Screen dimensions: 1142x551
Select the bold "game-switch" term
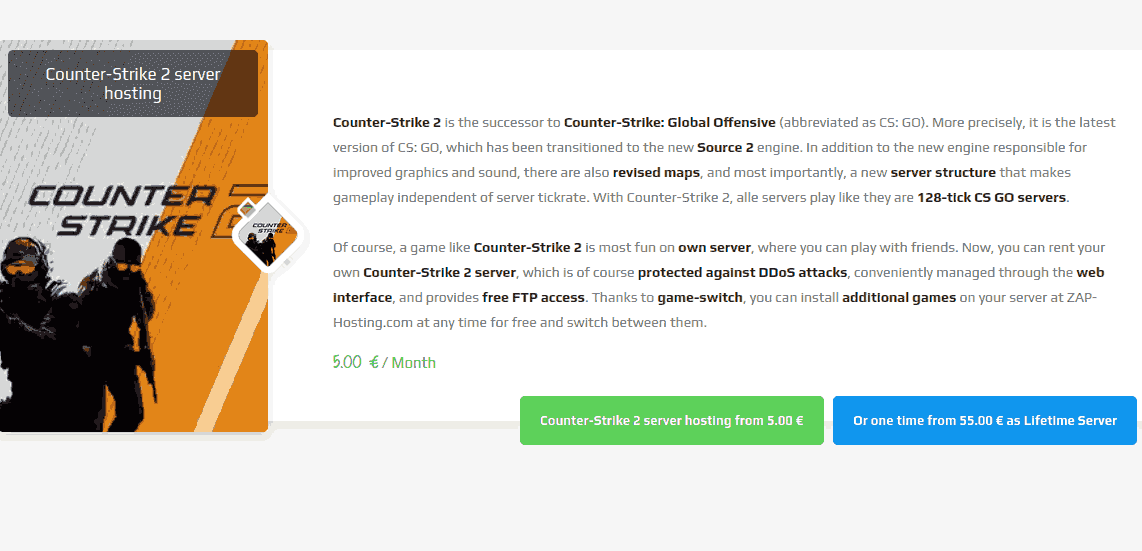pos(700,297)
